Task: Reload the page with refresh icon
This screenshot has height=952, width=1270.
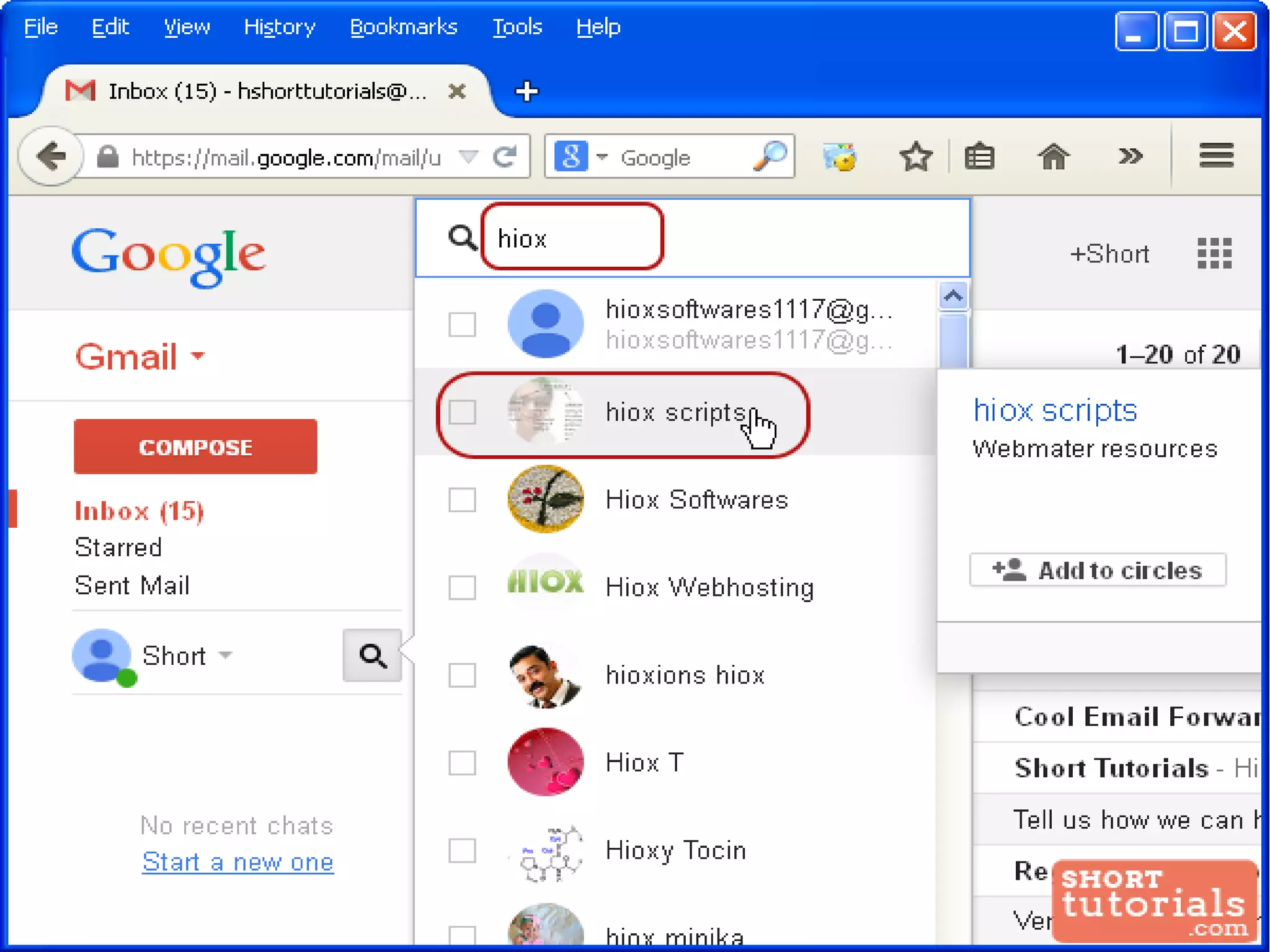Action: pyautogui.click(x=505, y=157)
